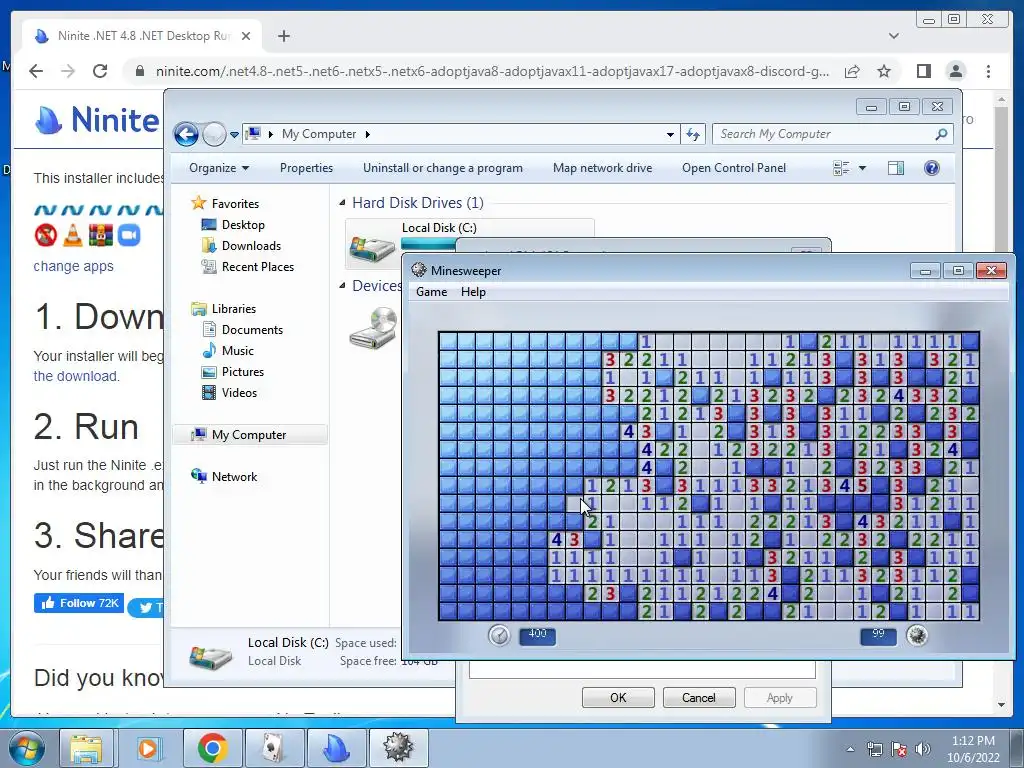Open the Windows Start menu

pyautogui.click(x=25, y=748)
